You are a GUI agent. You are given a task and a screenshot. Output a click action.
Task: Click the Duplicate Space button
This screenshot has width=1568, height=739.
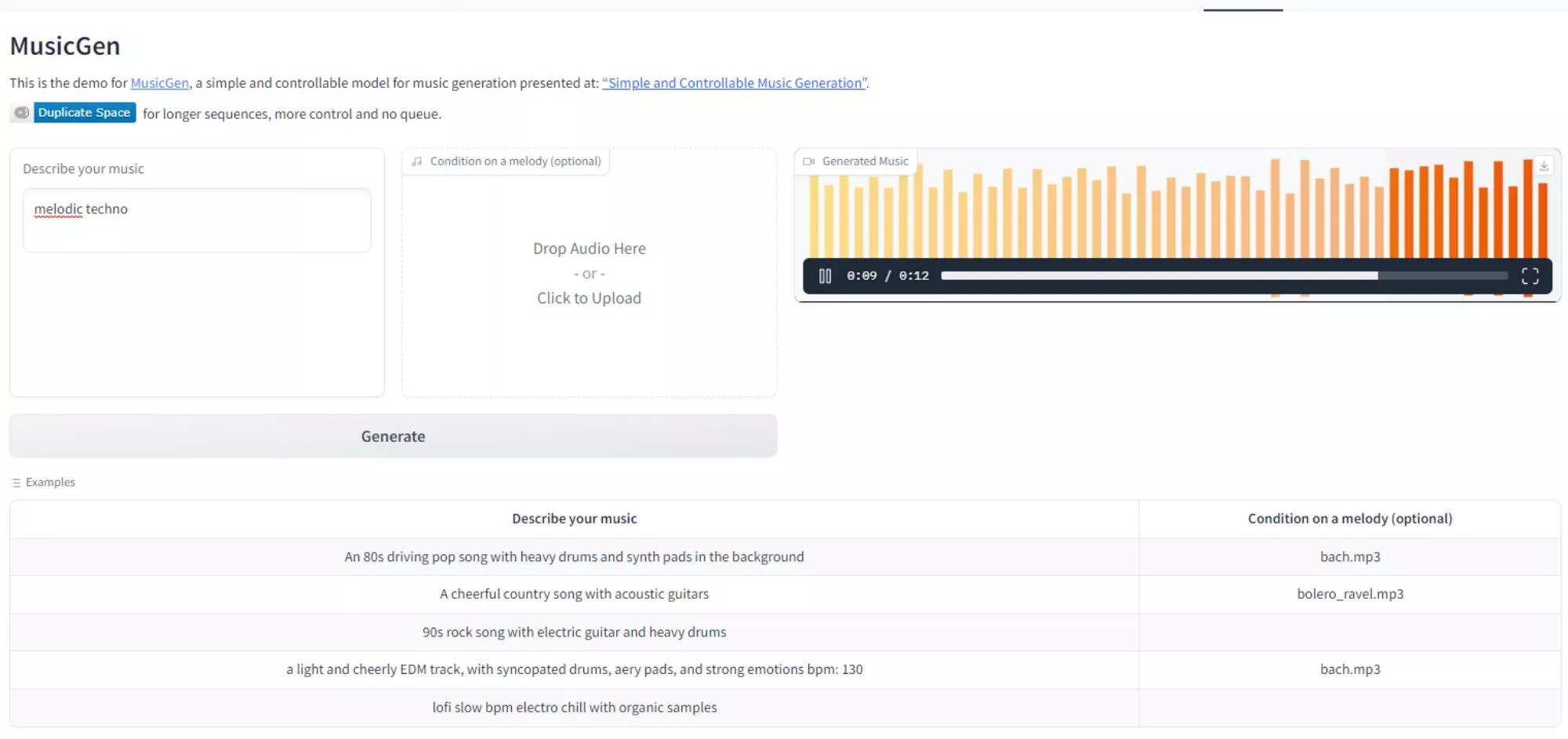85,113
